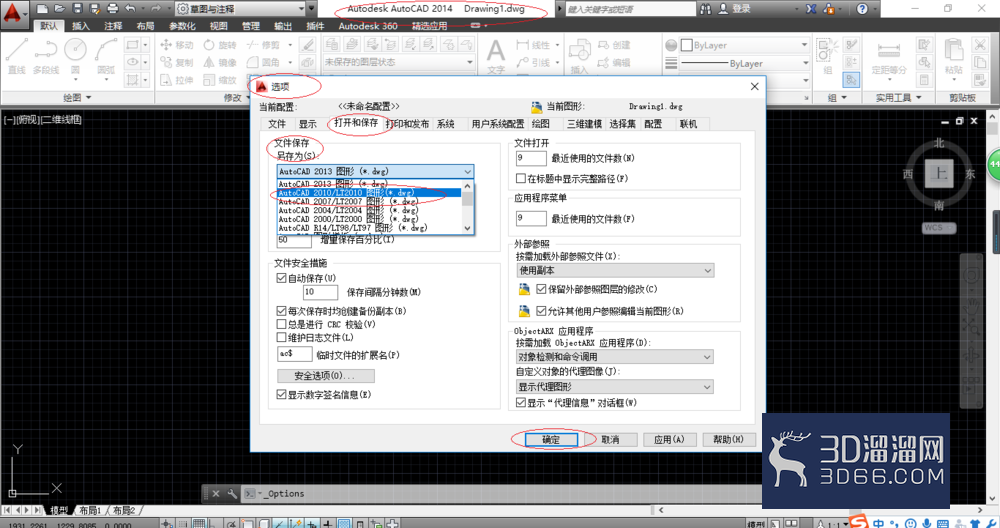The width and height of the screenshot is (1000, 528).
Task: Click the Plot printer icon
Action: pos(113,9)
